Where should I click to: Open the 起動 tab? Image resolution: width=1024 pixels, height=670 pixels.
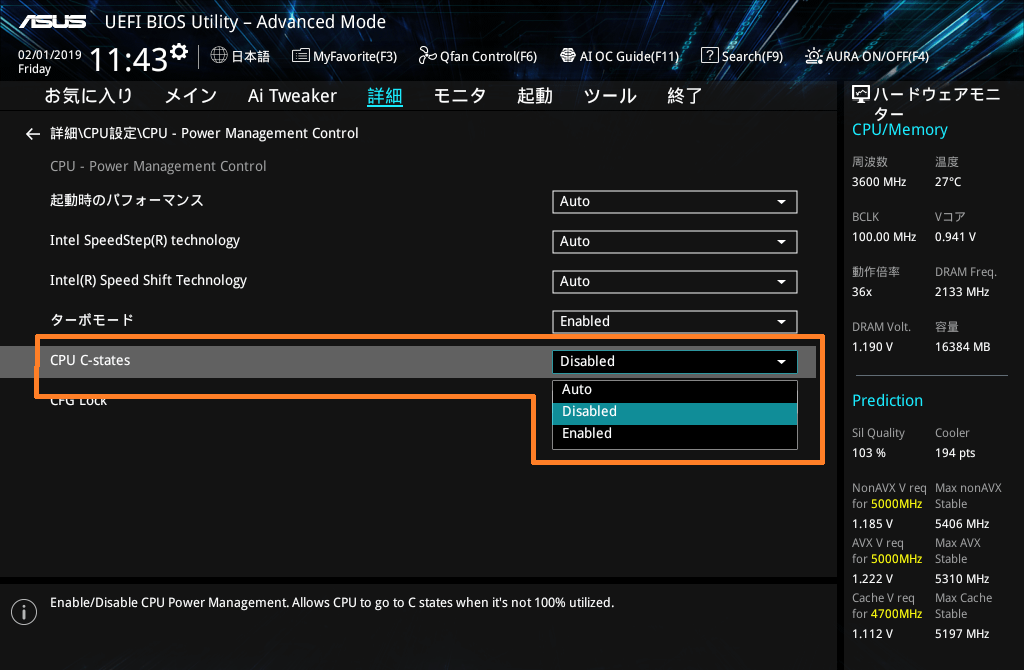535,96
